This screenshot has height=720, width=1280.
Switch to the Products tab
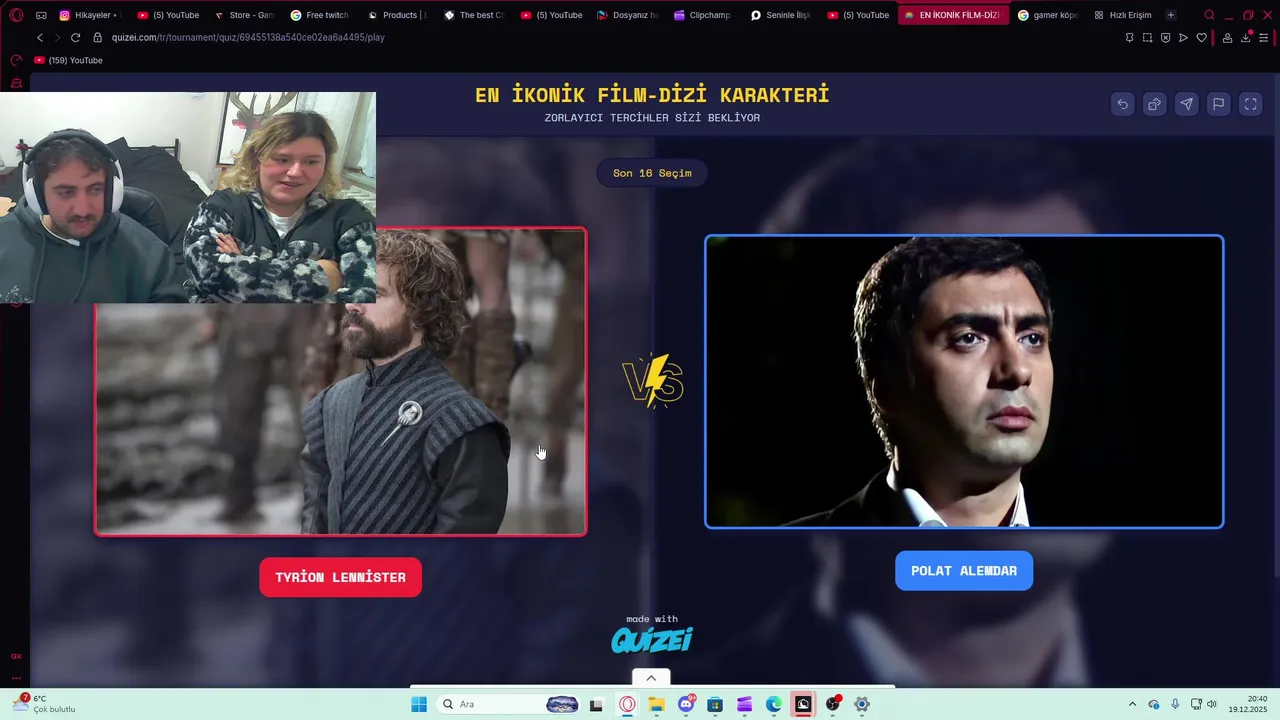(397, 15)
